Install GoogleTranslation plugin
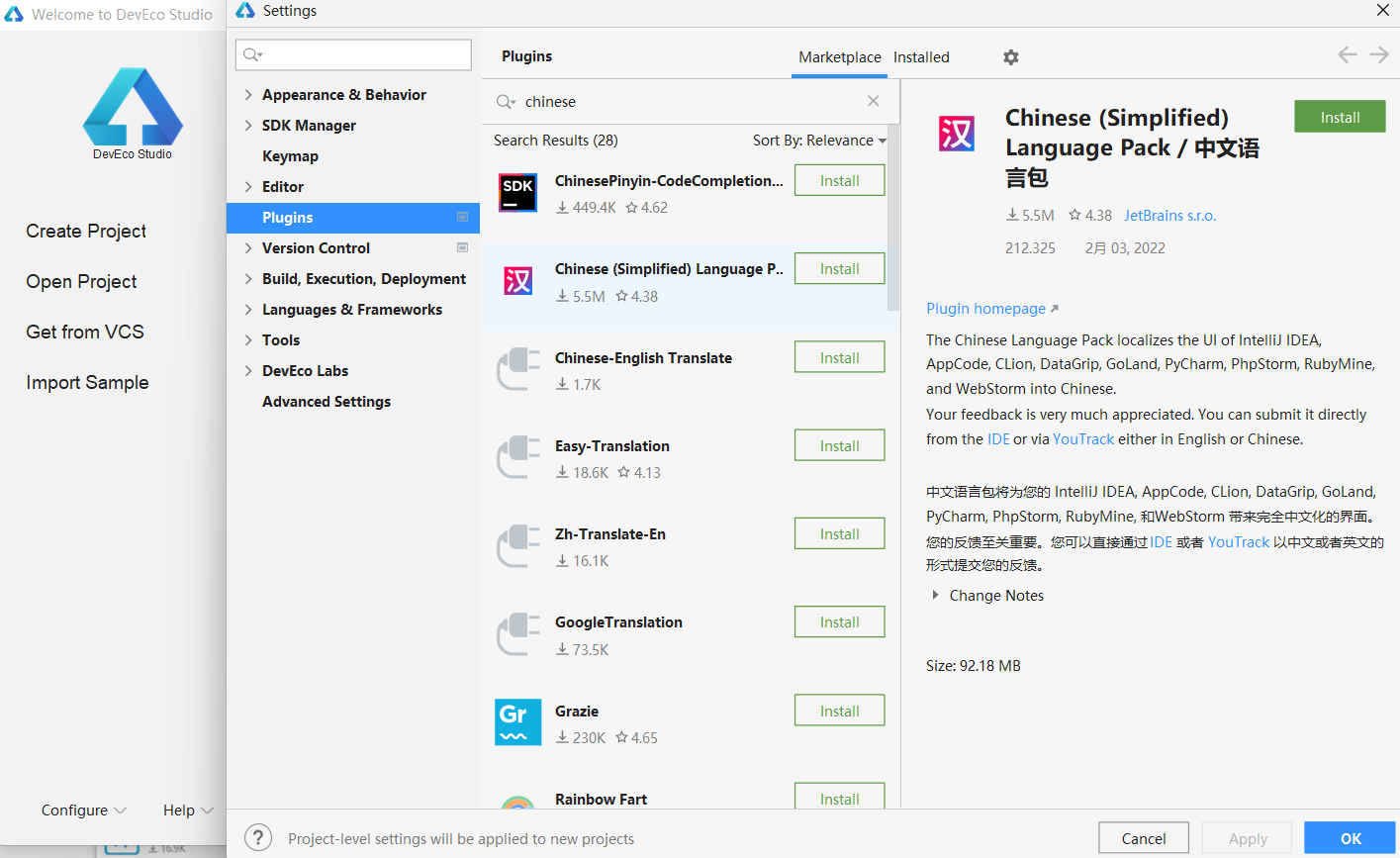This screenshot has height=858, width=1400. coord(839,622)
